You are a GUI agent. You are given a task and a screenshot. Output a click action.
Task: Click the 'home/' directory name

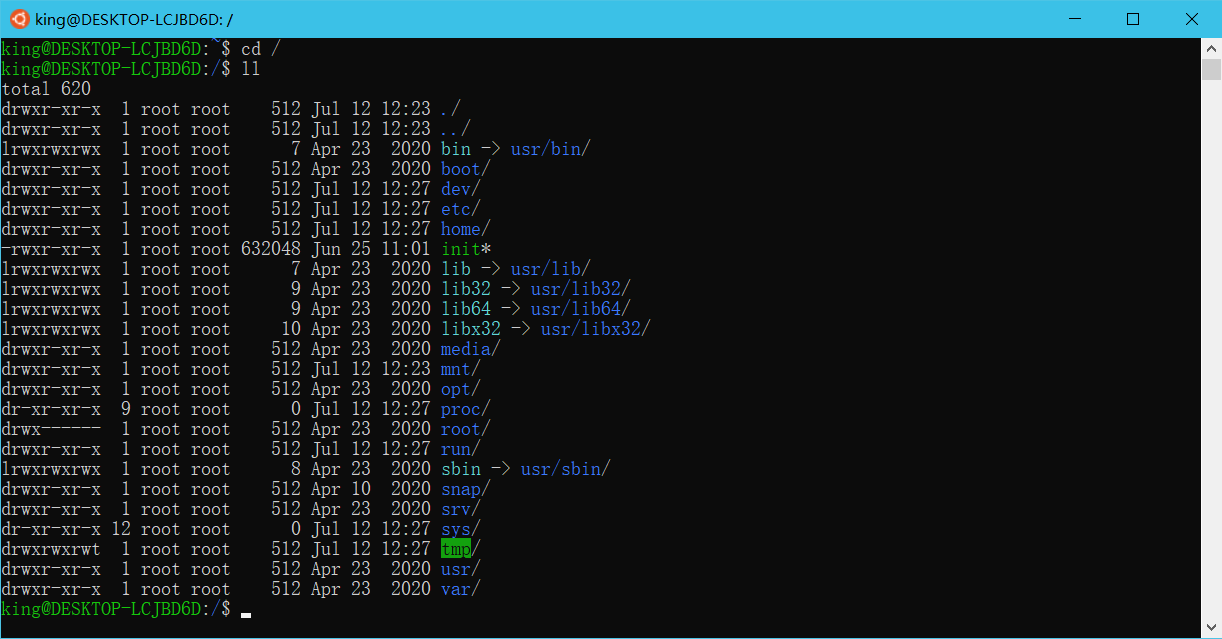[x=466, y=229]
